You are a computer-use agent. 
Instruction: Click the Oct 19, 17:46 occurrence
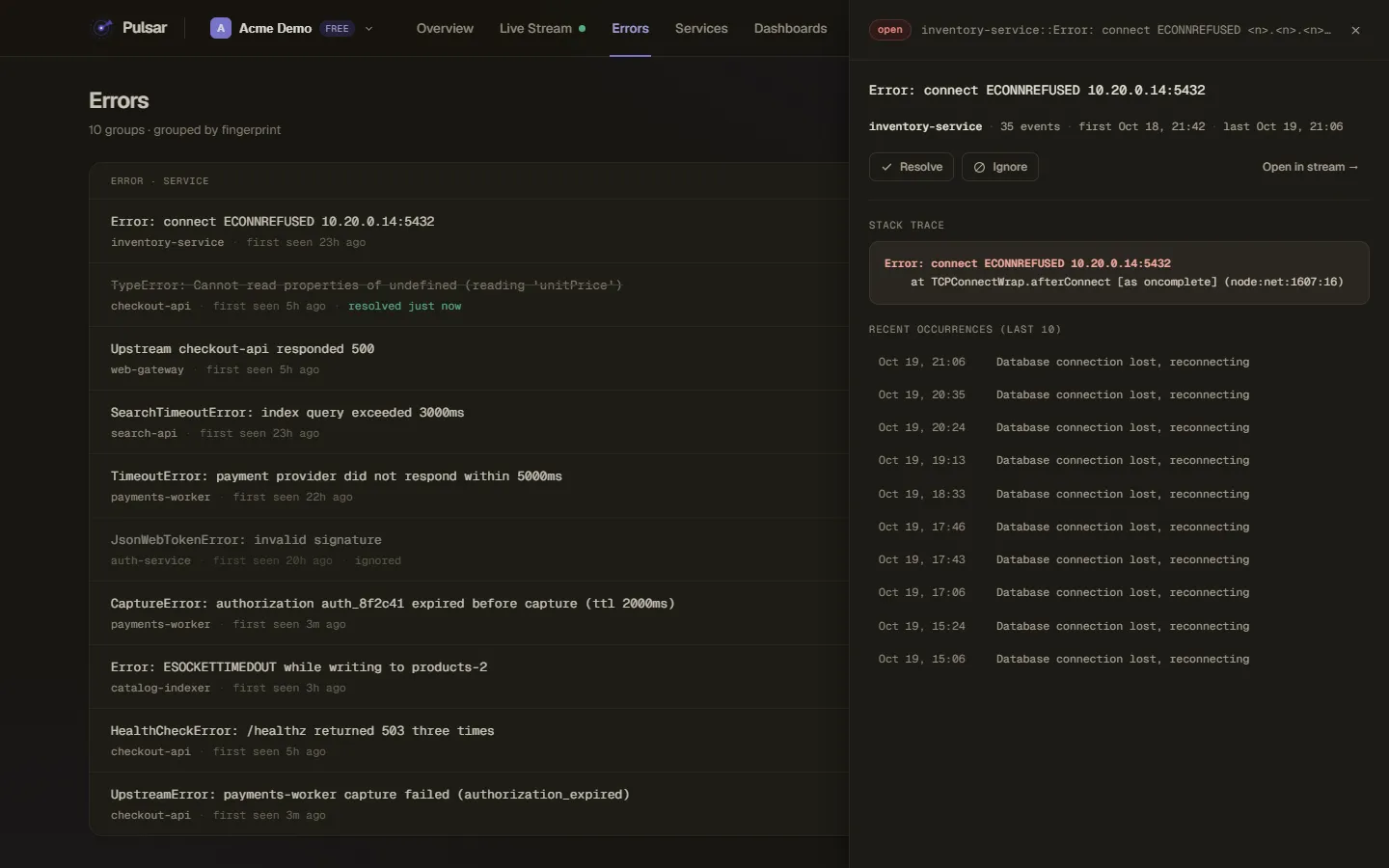pos(1119,528)
